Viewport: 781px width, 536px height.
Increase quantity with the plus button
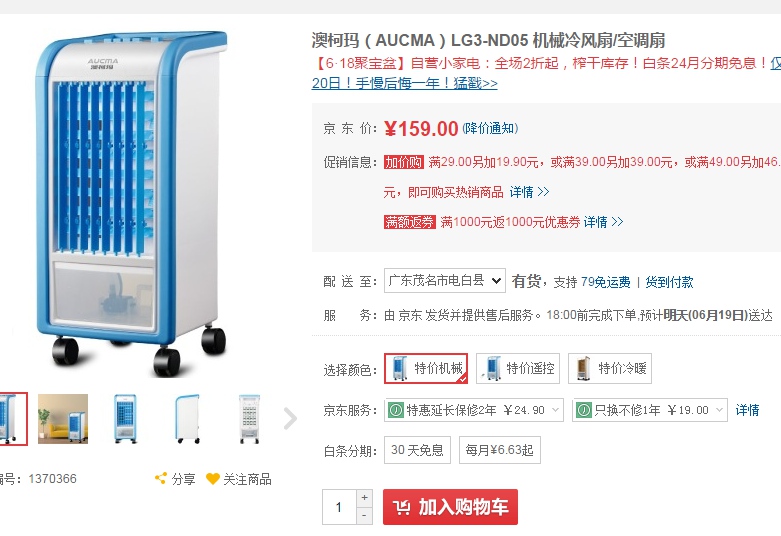[364, 498]
